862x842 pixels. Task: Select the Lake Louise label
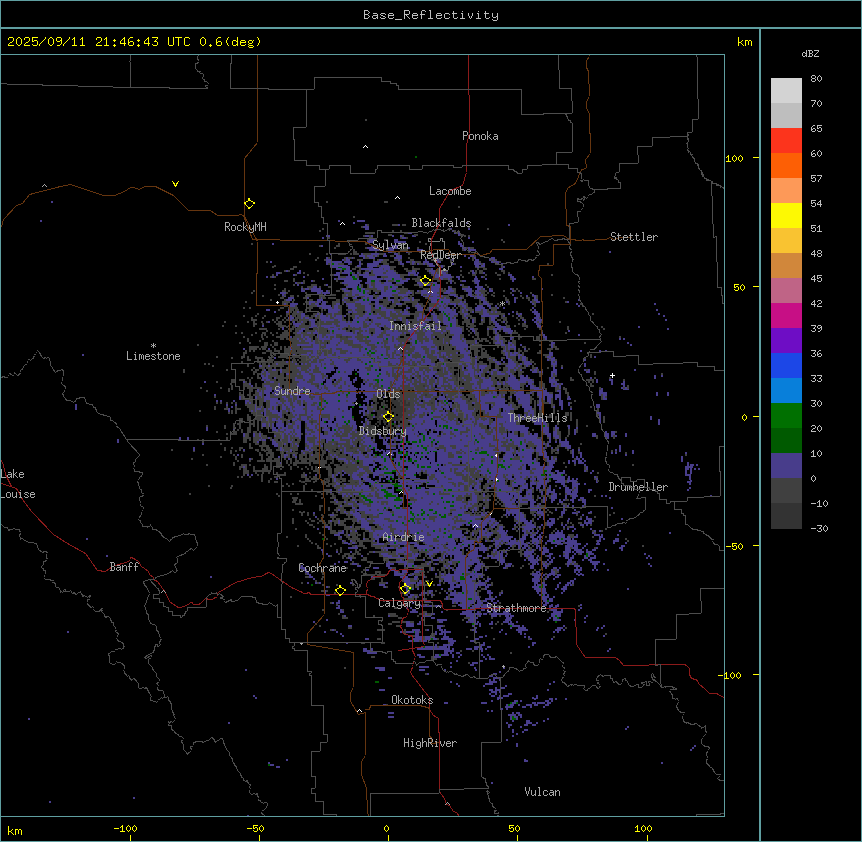tap(18, 484)
